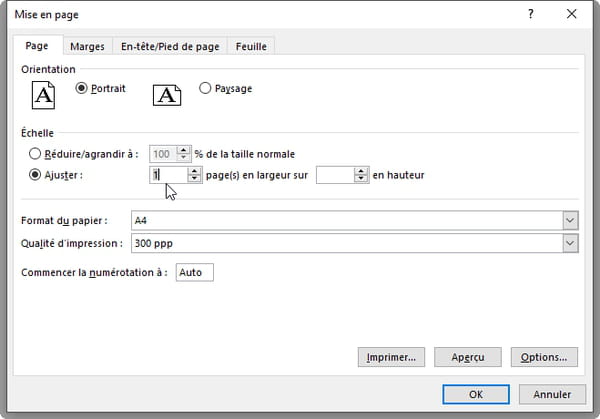Open the Format du papier dropdown

570,220
